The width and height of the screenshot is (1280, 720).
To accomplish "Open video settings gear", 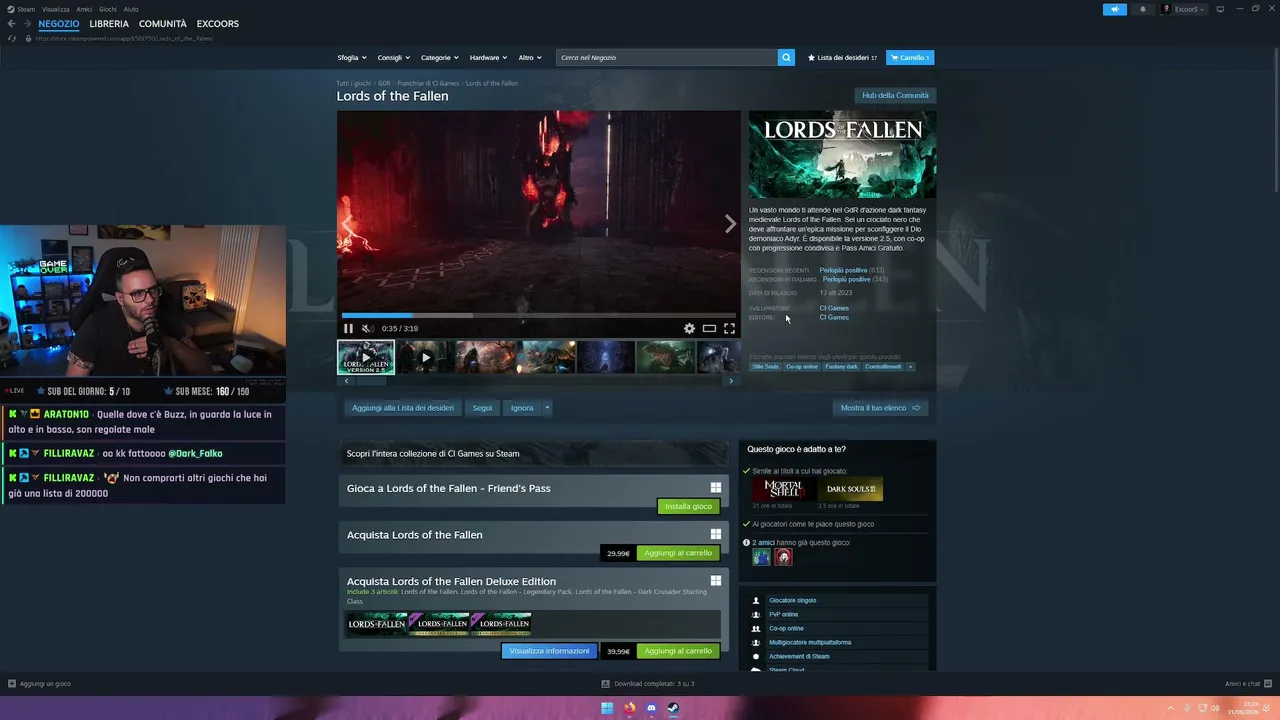I will click(x=689, y=328).
